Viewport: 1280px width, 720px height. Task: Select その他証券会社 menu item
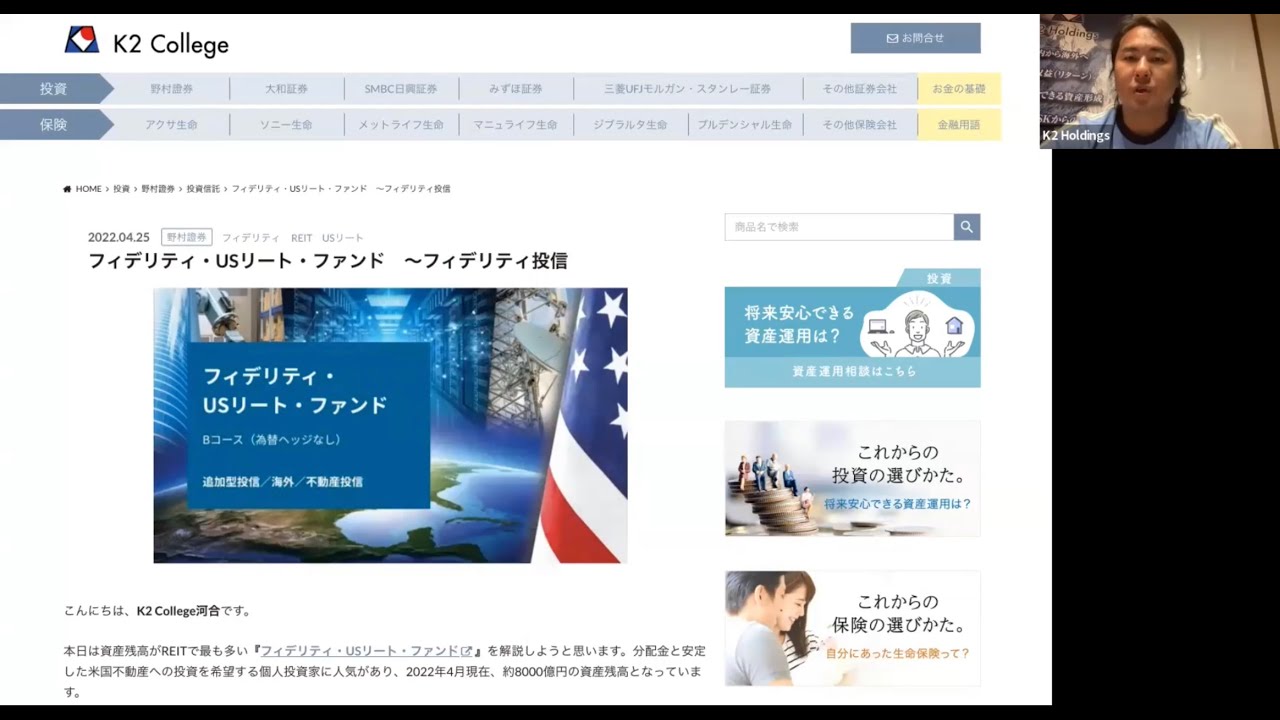pos(860,89)
